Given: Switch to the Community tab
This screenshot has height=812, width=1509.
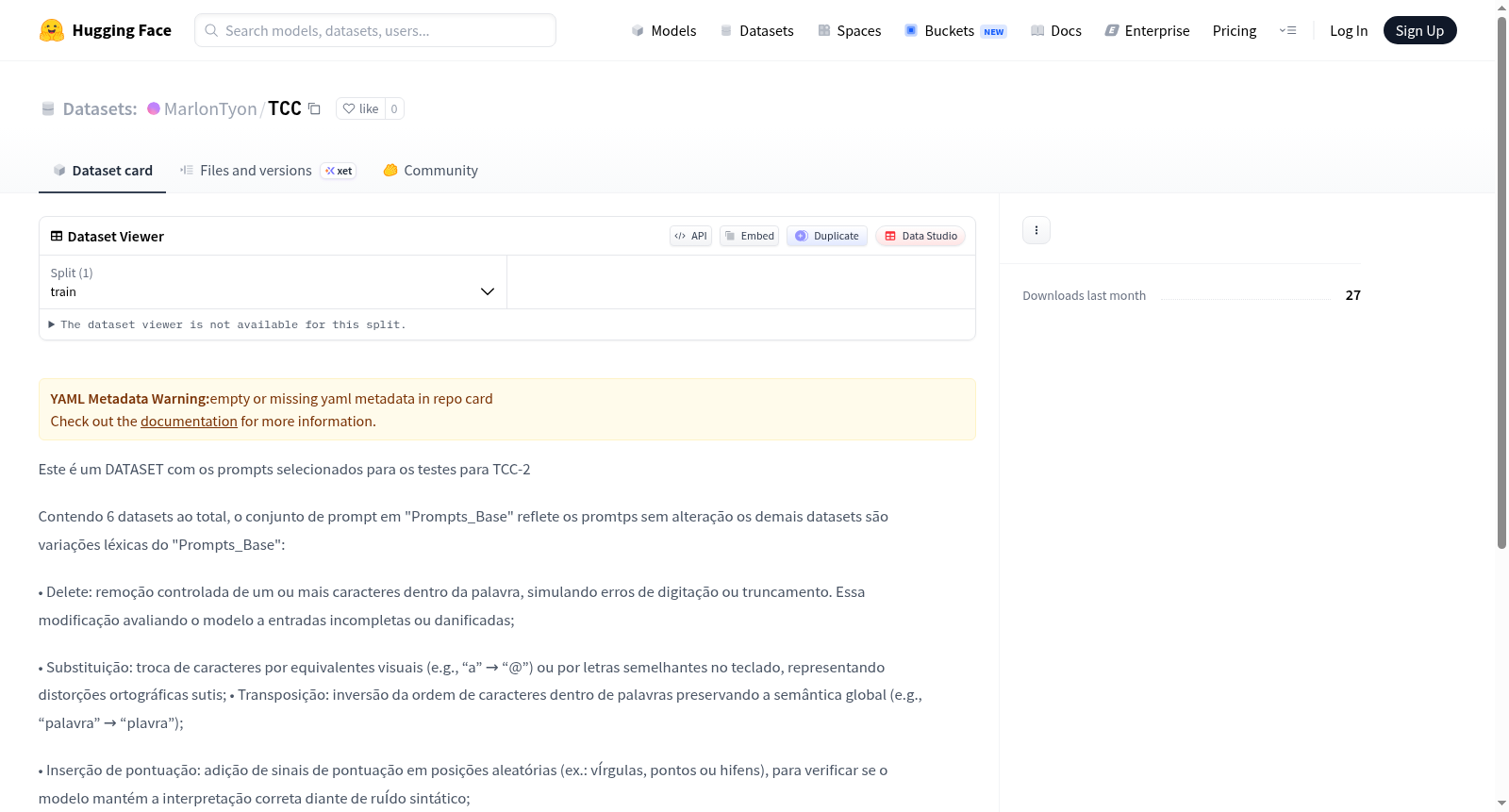Looking at the screenshot, I should [430, 171].
